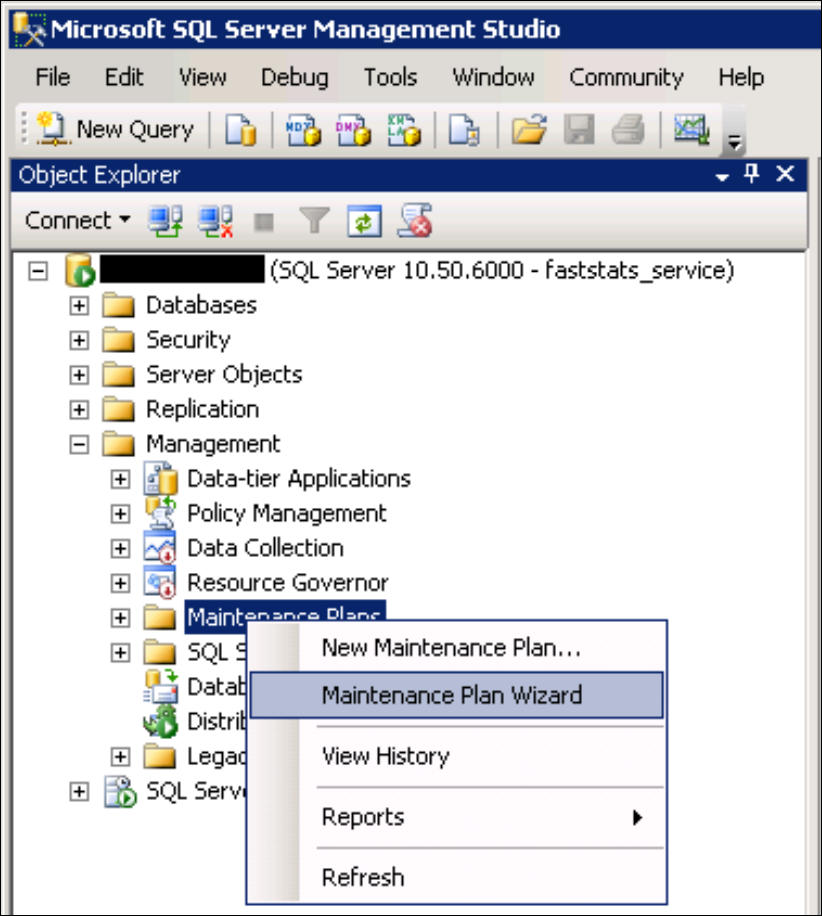Collapse the server root node
Screen dimensions: 822x916
[x=38, y=271]
